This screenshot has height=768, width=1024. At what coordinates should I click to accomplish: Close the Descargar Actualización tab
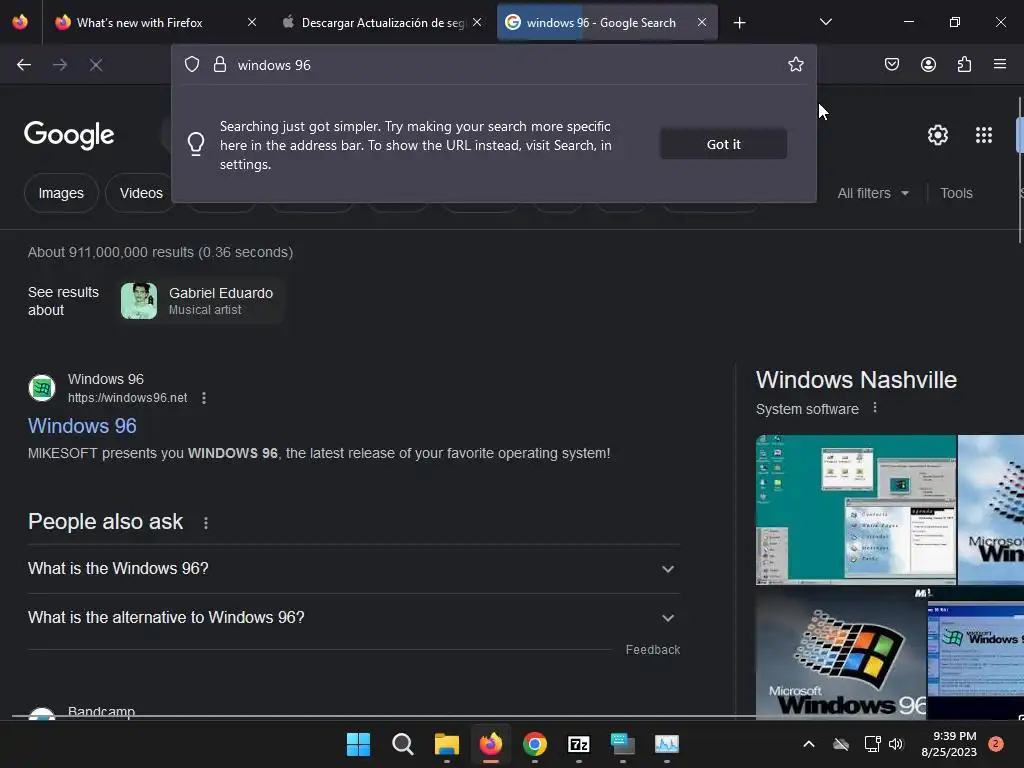pyautogui.click(x=477, y=23)
